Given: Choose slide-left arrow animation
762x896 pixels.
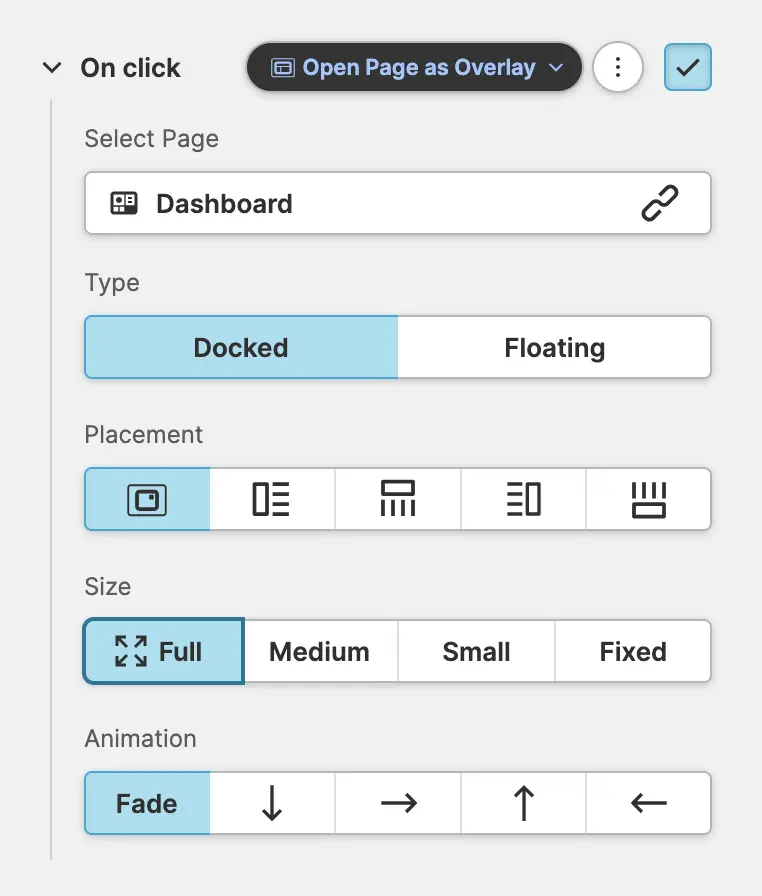Looking at the screenshot, I should (648, 803).
